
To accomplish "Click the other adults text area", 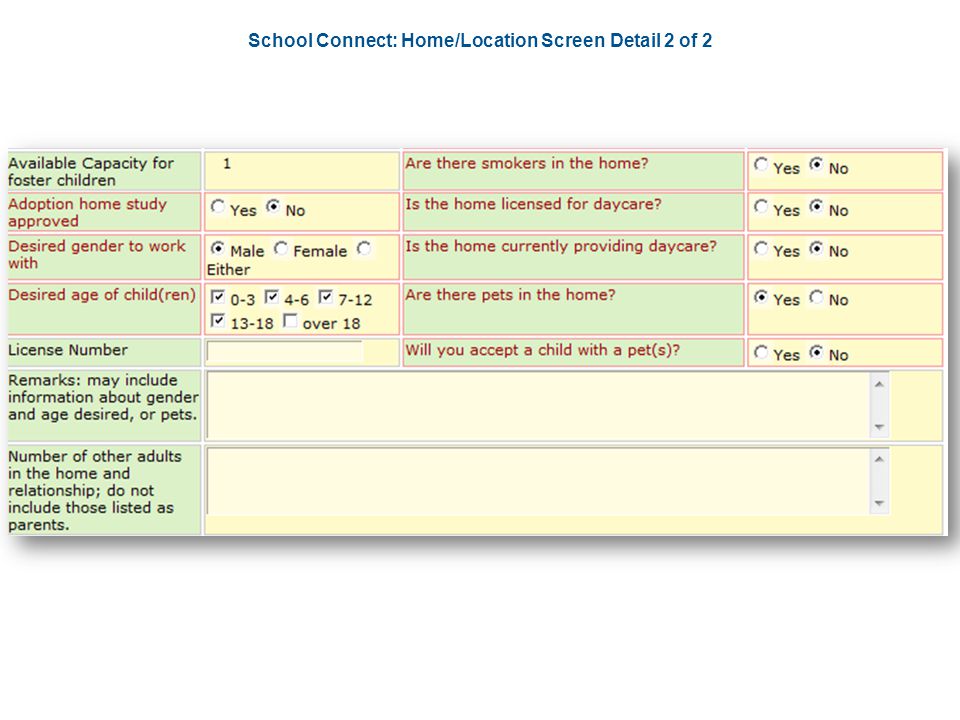I will pyautogui.click(x=539, y=481).
